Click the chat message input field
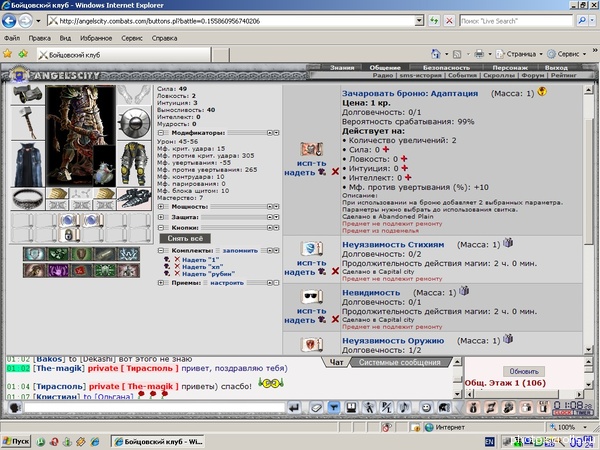Image resolution: width=600 pixels, height=450 pixels. tap(155, 408)
